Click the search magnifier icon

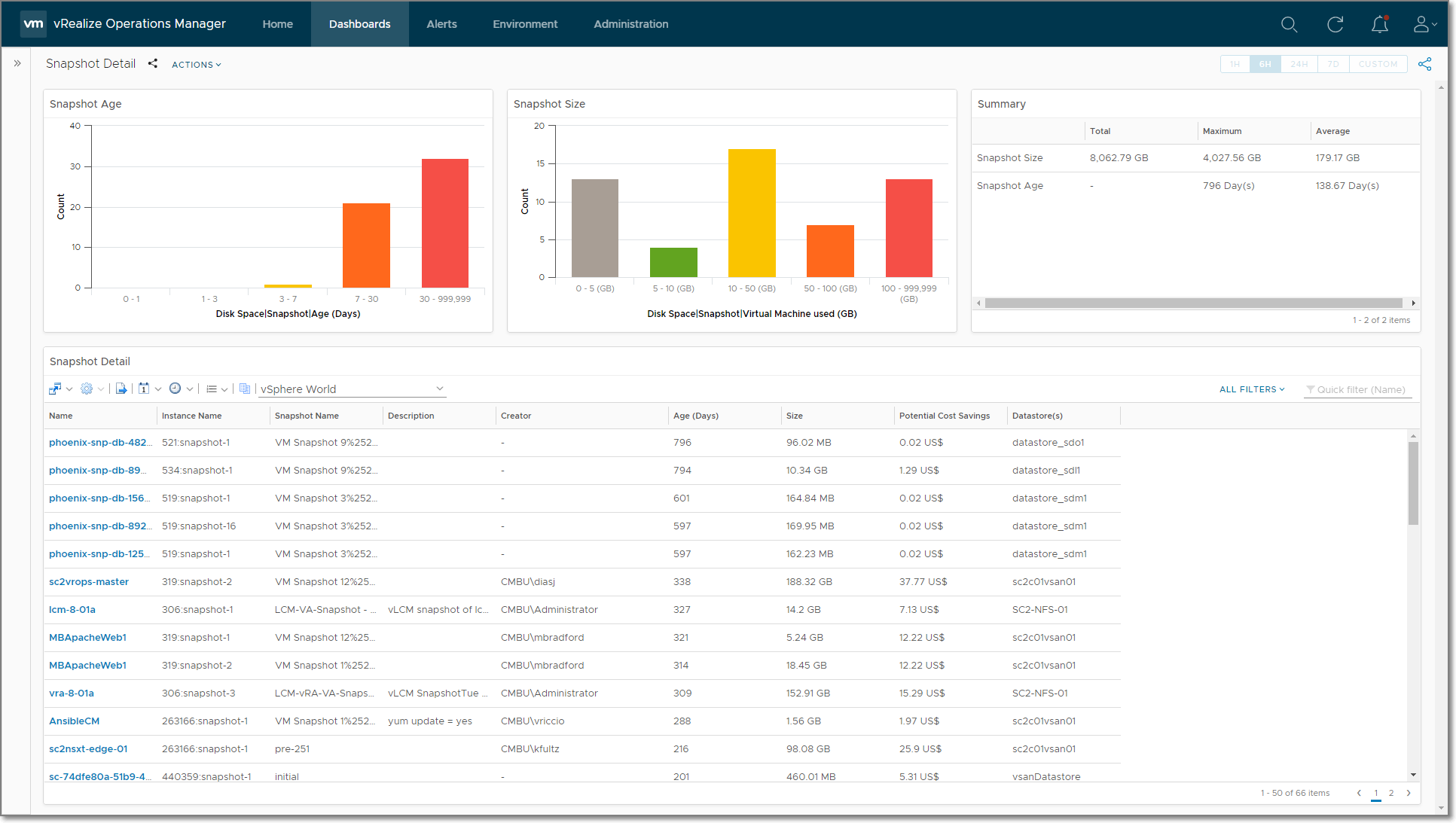point(1289,25)
